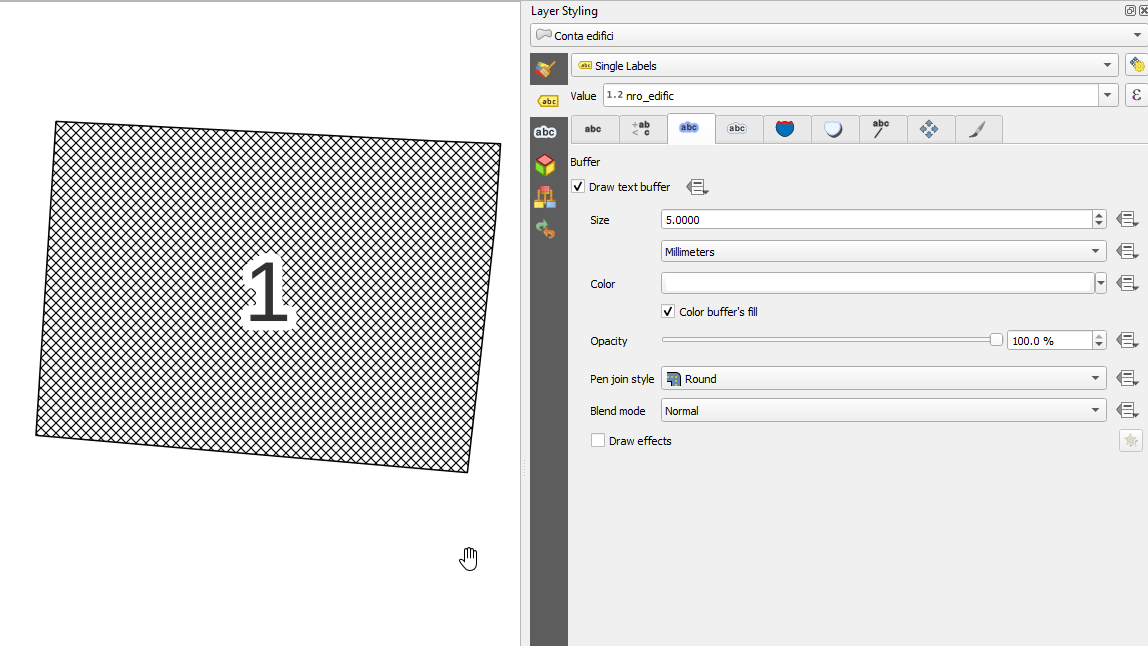1148x646 pixels.
Task: Open the Placement tab with arrows icon
Action: tap(929, 129)
